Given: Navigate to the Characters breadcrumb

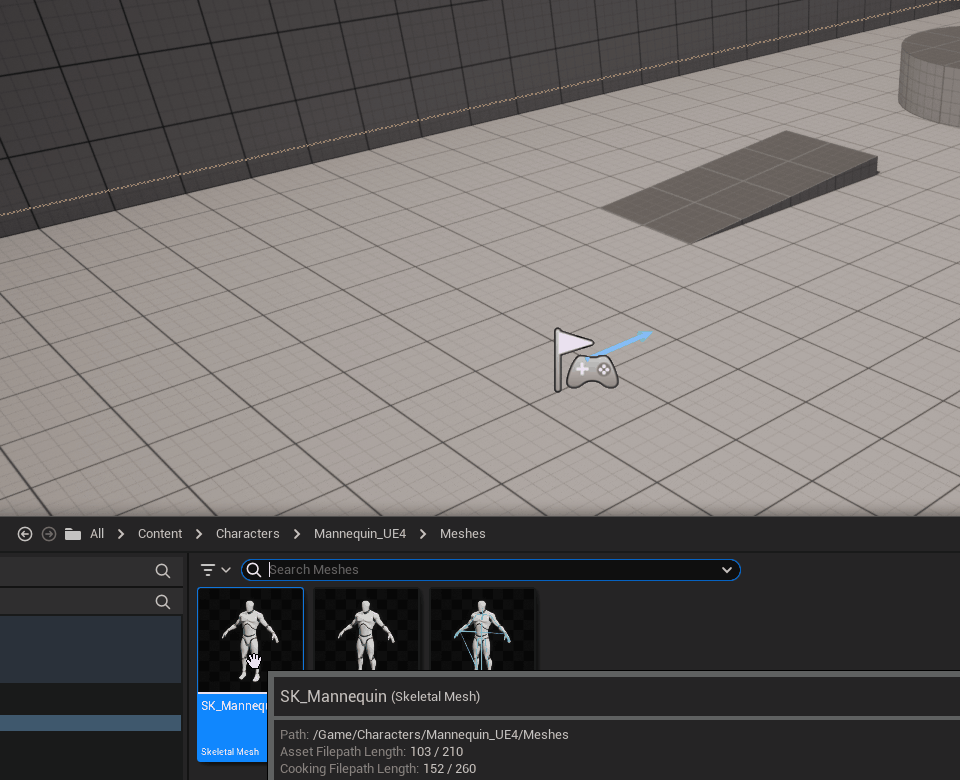Looking at the screenshot, I should tap(247, 534).
